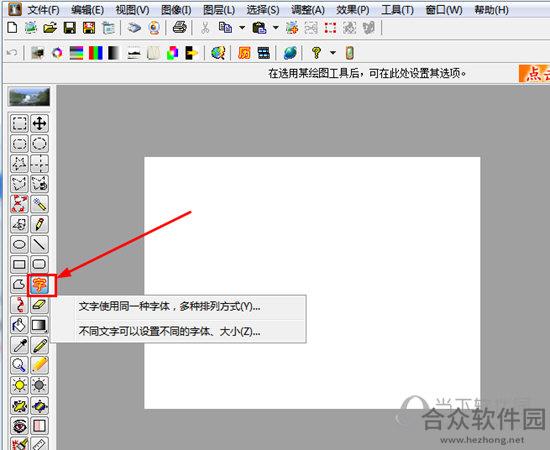Select the red-eye removal tool
Image resolution: width=550 pixels, height=450 pixels.
19,426
